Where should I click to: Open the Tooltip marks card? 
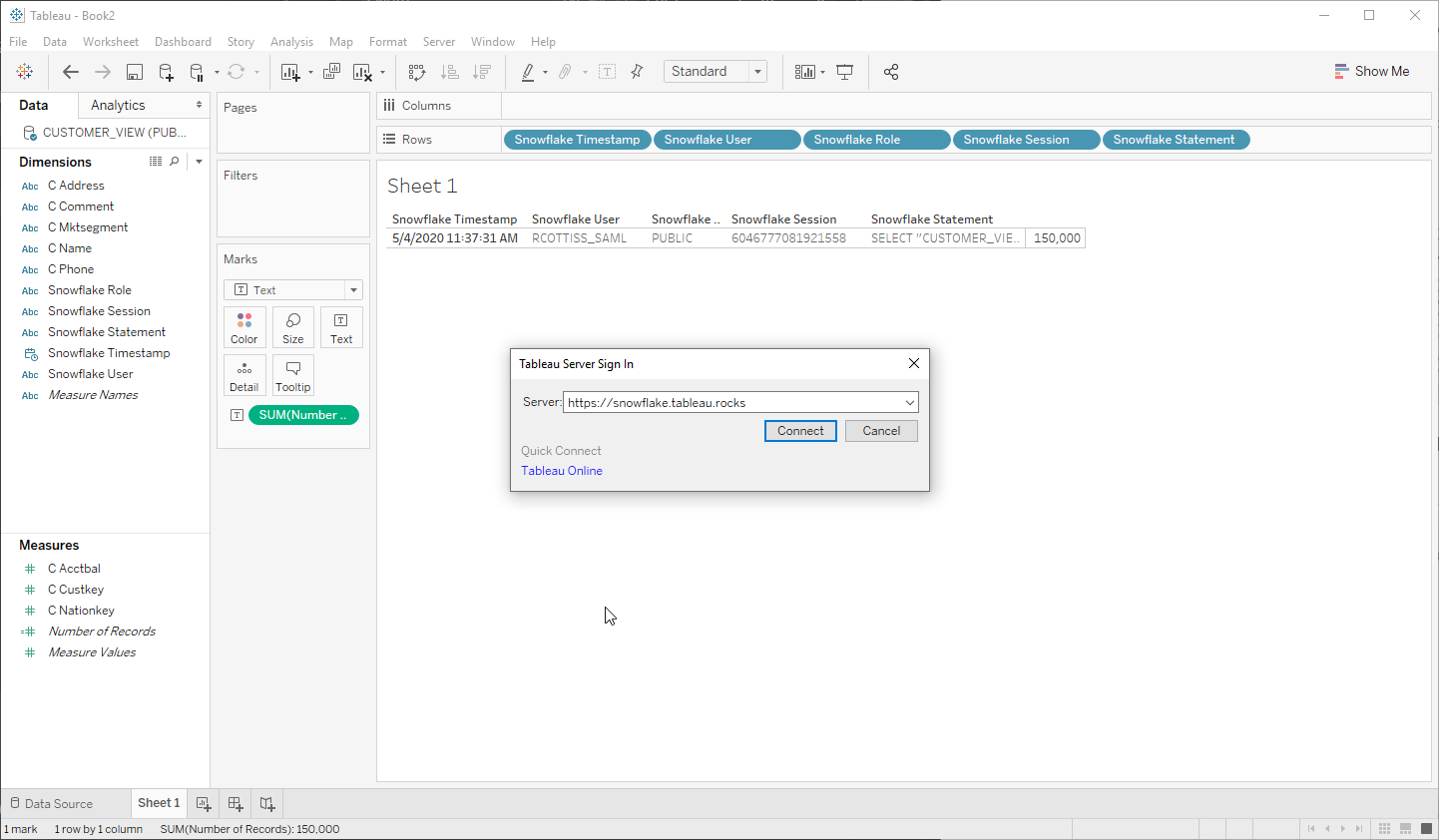click(x=293, y=375)
